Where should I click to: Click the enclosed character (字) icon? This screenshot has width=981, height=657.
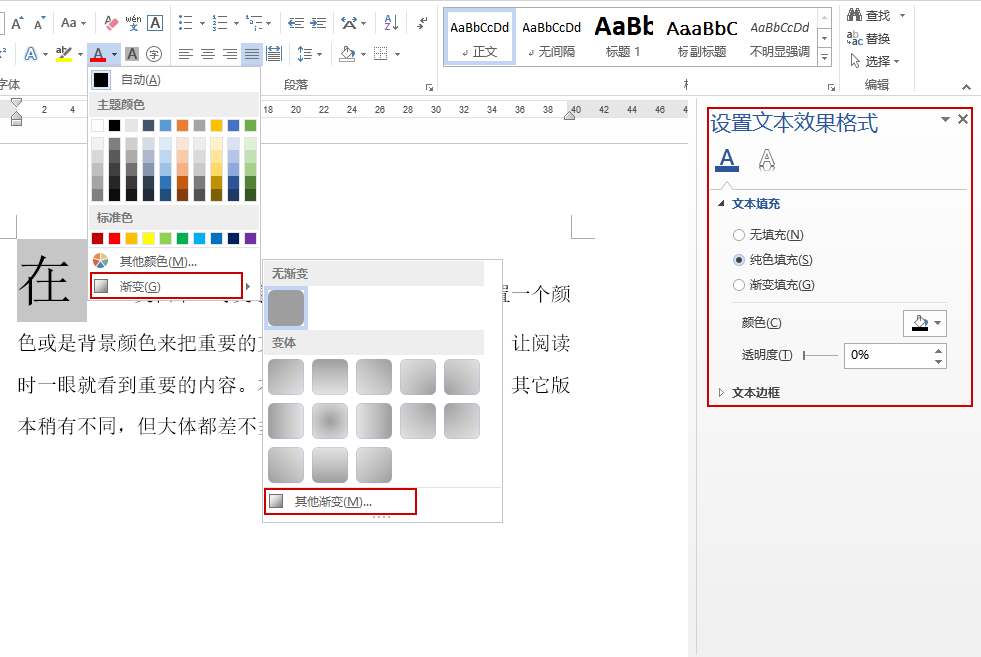click(x=153, y=54)
